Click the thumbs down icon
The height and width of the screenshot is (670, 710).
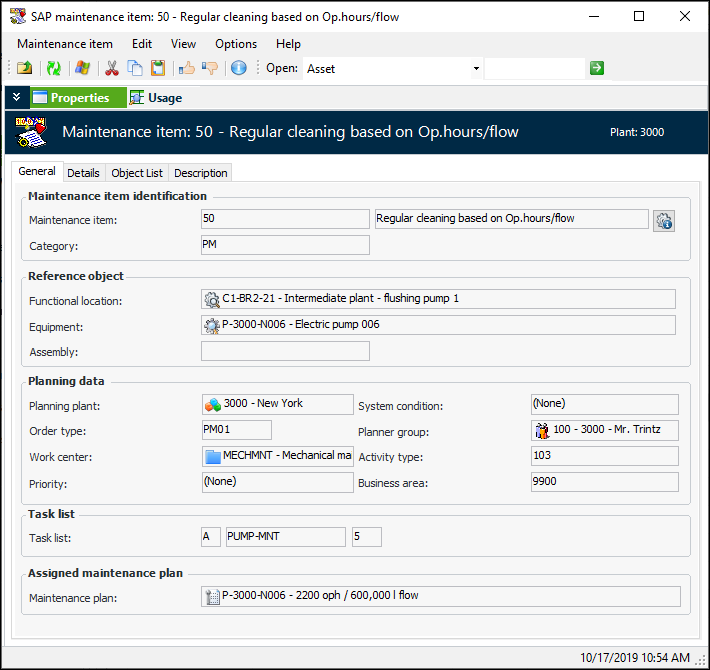[210, 68]
